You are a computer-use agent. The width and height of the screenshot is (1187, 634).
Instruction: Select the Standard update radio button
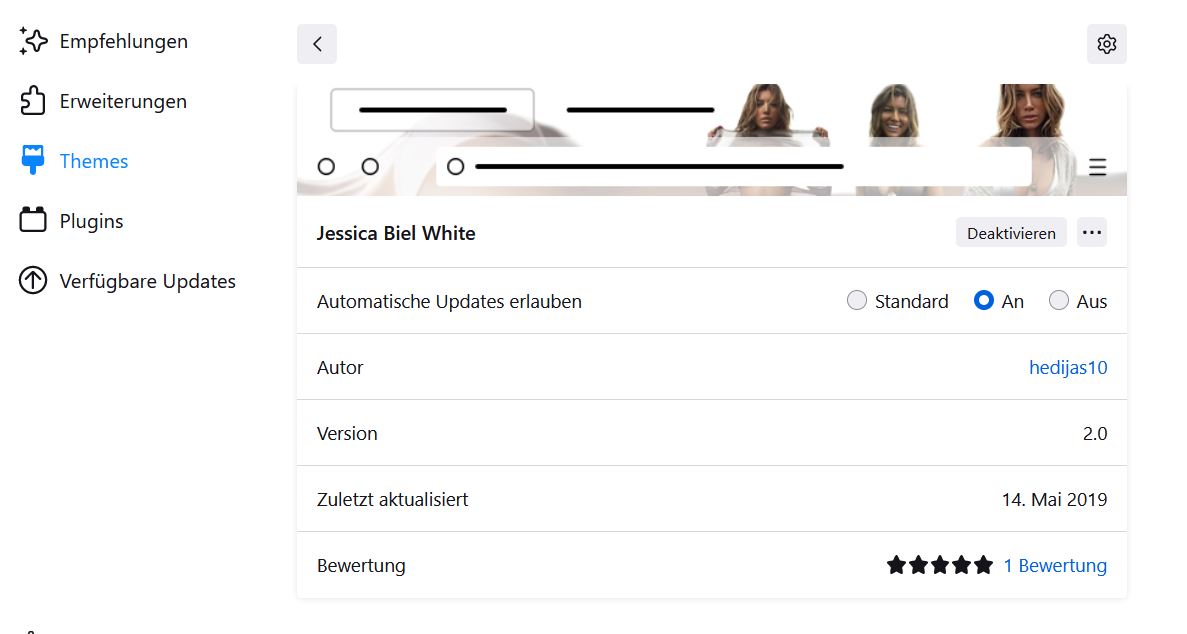pos(857,301)
